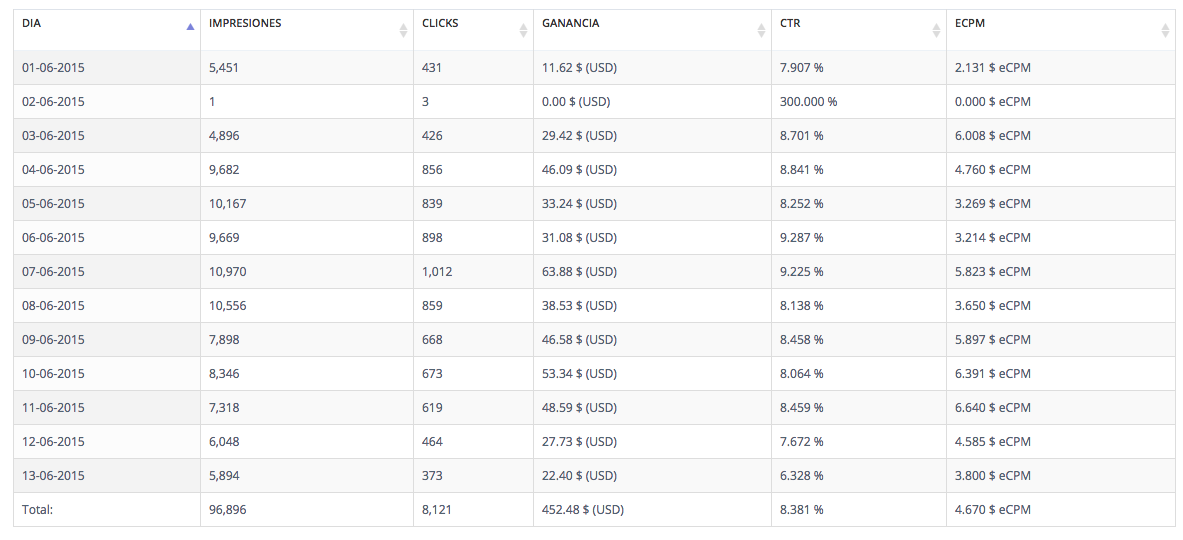Click the 07-06-2015 row date
Image resolution: width=1183 pixels, height=540 pixels.
click(53, 272)
